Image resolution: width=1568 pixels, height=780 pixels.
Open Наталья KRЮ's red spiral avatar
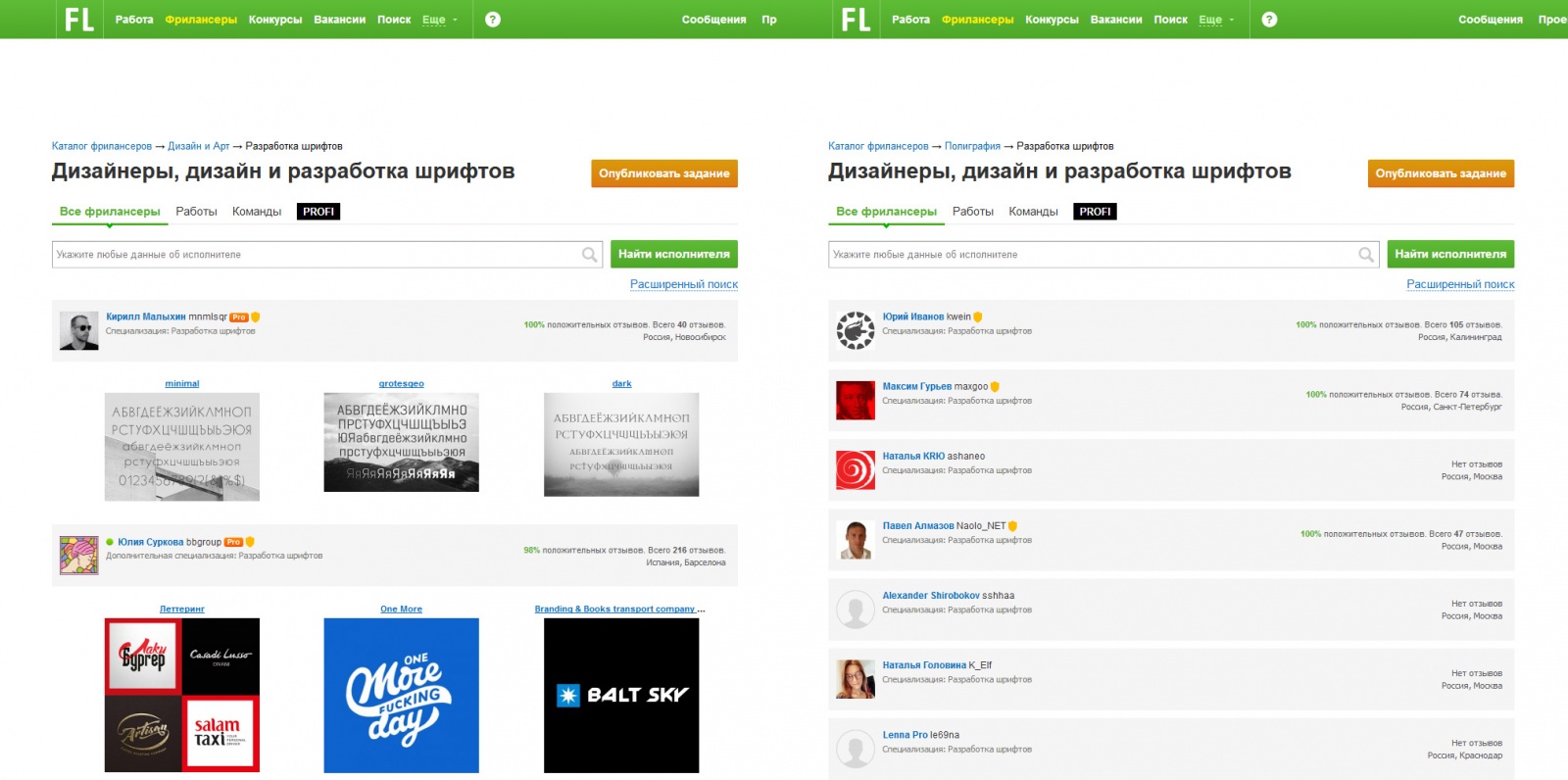856,470
